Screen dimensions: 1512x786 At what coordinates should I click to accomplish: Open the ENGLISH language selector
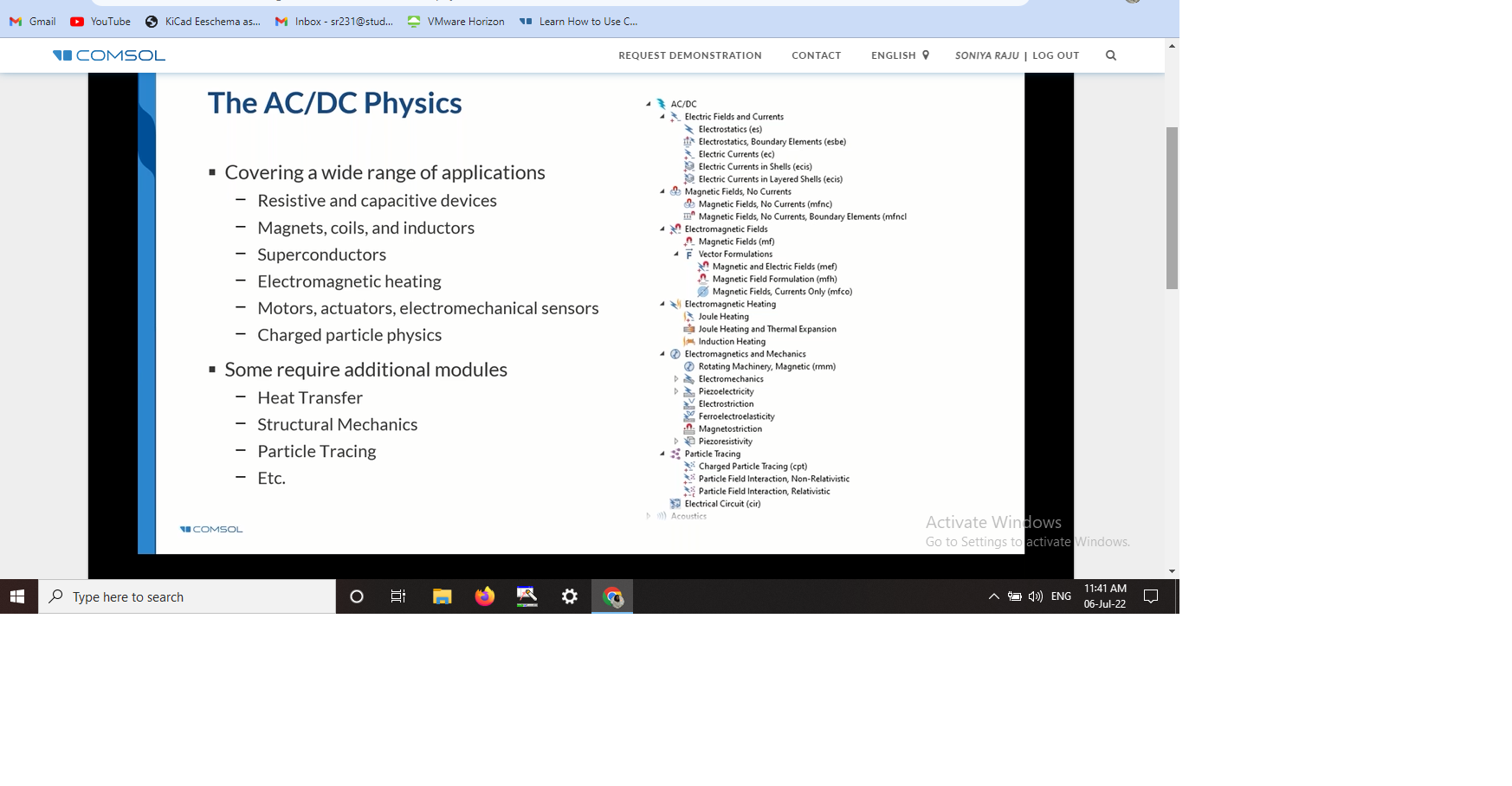(x=900, y=55)
